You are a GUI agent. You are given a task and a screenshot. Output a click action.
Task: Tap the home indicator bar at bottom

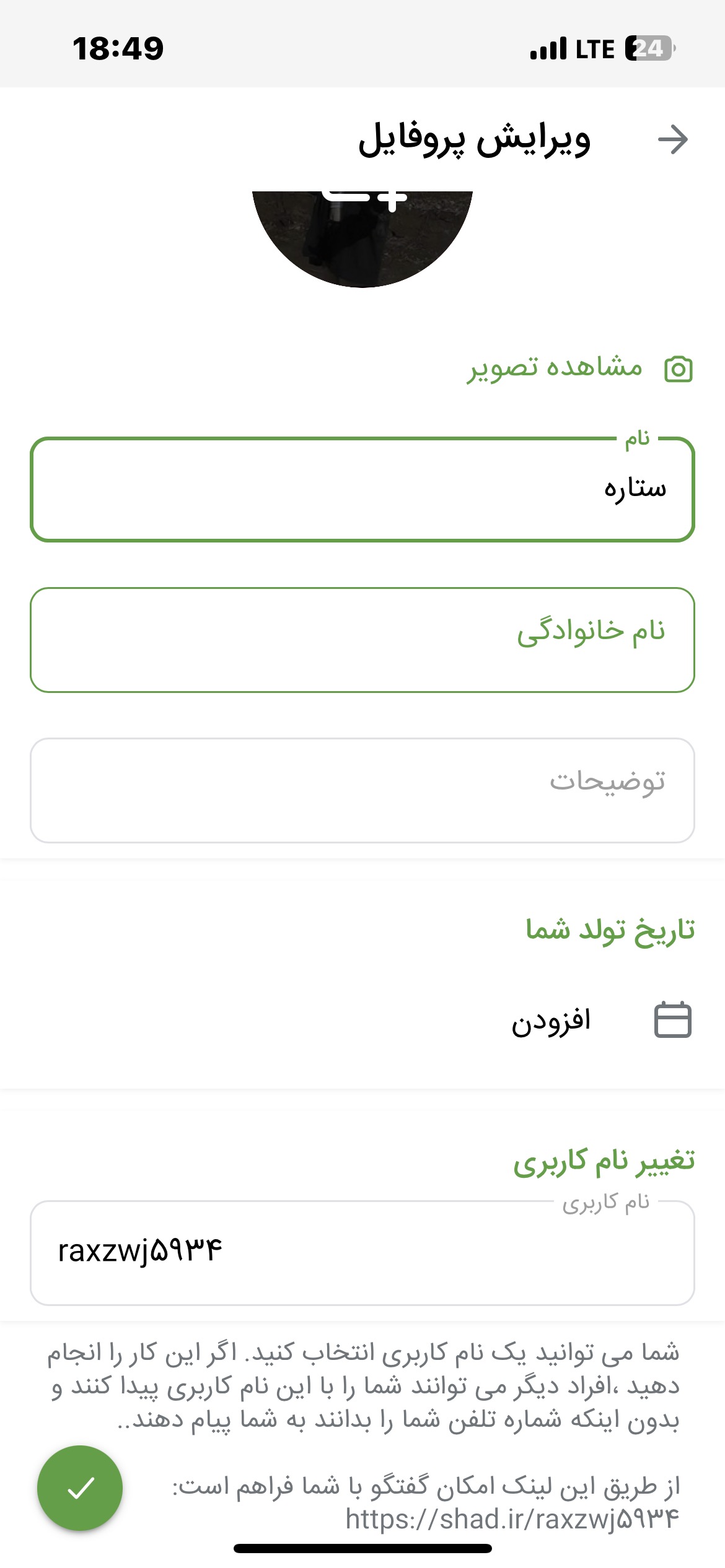click(362, 1549)
